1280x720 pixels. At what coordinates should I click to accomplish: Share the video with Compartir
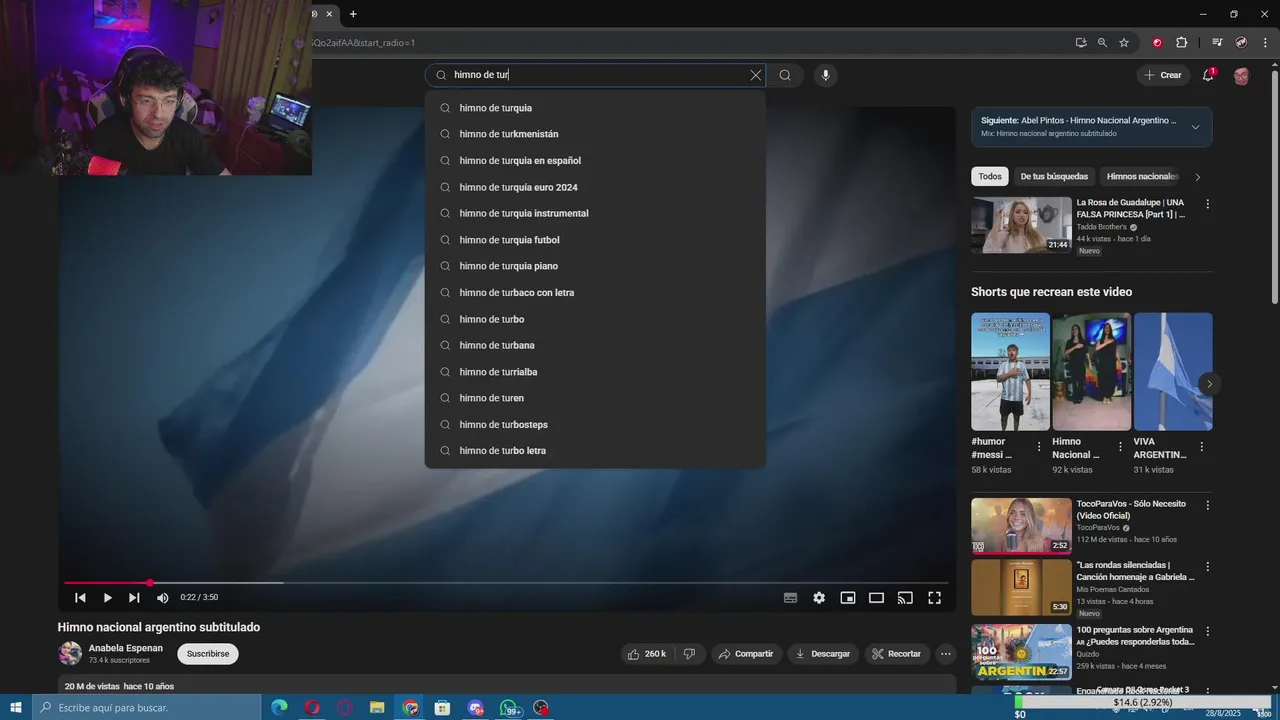point(746,654)
